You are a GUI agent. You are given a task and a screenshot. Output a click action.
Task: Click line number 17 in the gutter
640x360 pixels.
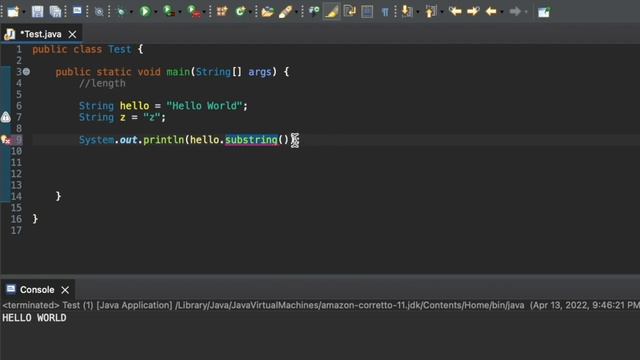(16, 230)
